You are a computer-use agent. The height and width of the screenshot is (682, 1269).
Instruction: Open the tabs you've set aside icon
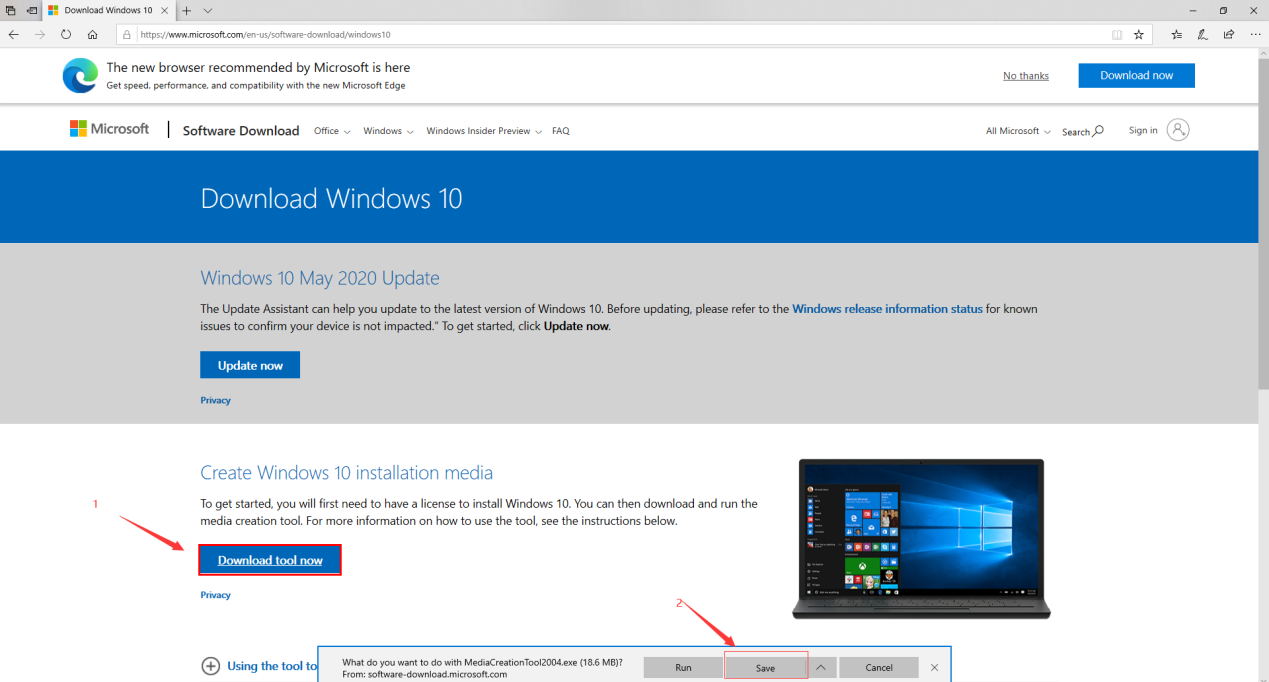tap(11, 10)
